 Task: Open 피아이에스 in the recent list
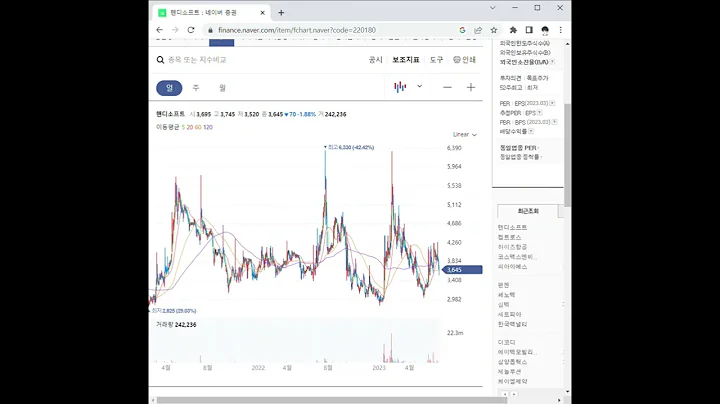(512, 267)
